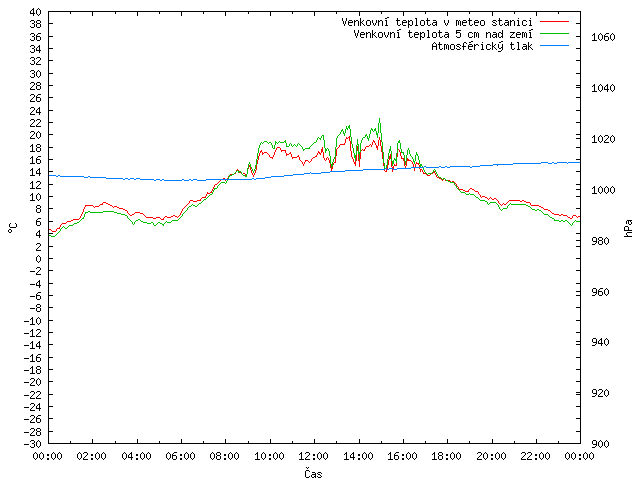Image resolution: width=640 pixels, height=480 pixels.
Task: Click the pressure label '960'
Action: pyautogui.click(x=600, y=292)
